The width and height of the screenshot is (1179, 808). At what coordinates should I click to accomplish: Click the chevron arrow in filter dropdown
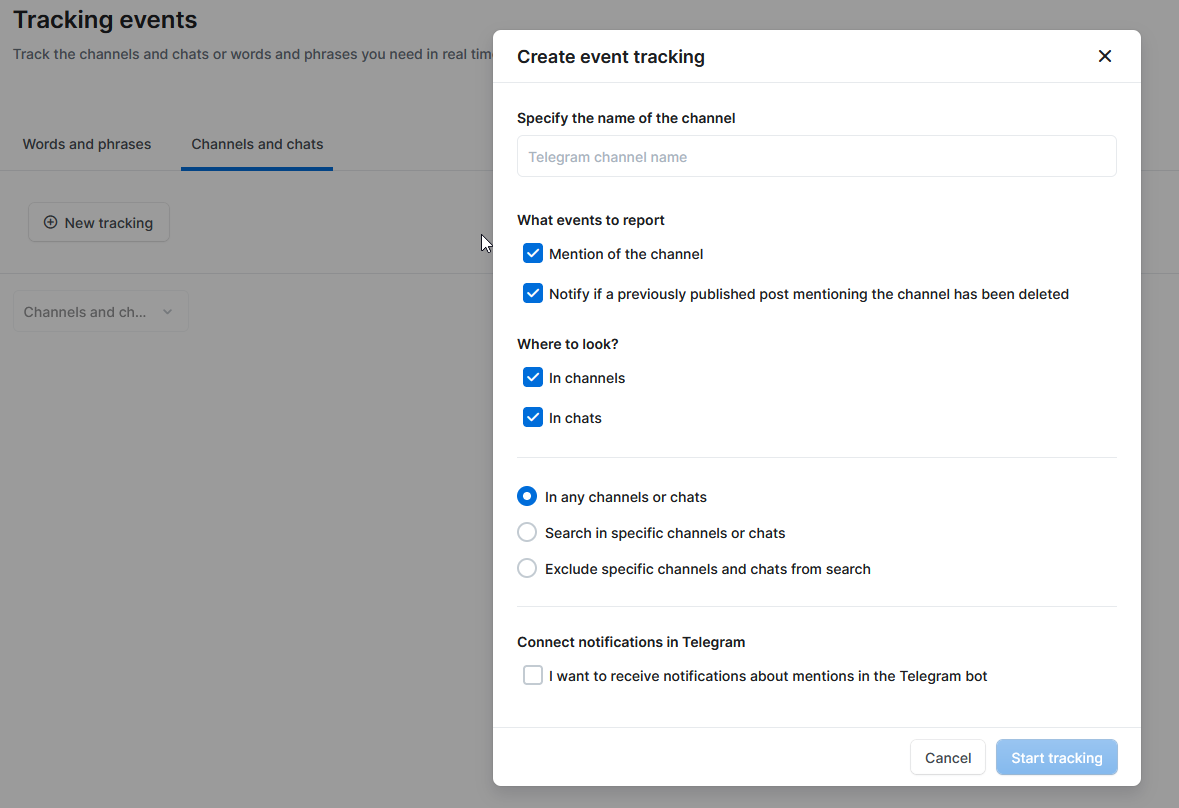168,312
